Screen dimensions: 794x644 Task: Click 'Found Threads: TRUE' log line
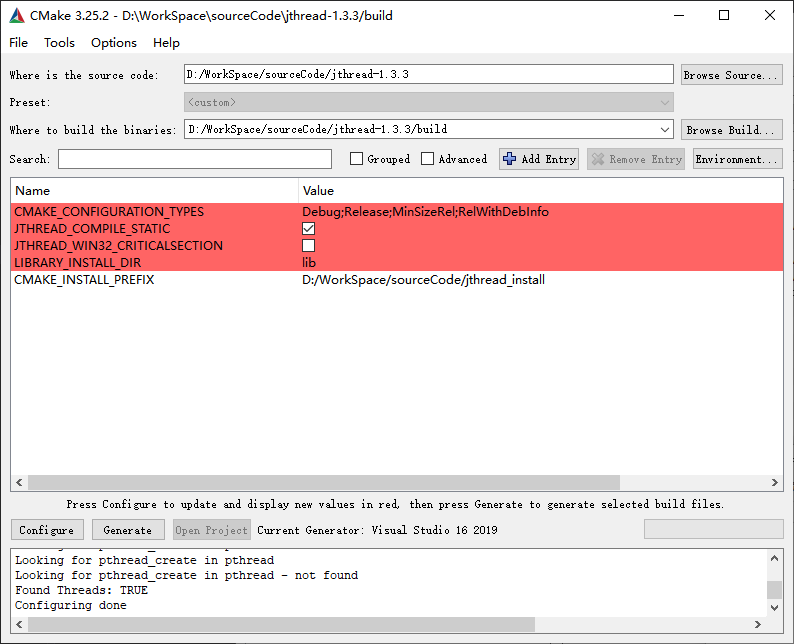click(82, 590)
